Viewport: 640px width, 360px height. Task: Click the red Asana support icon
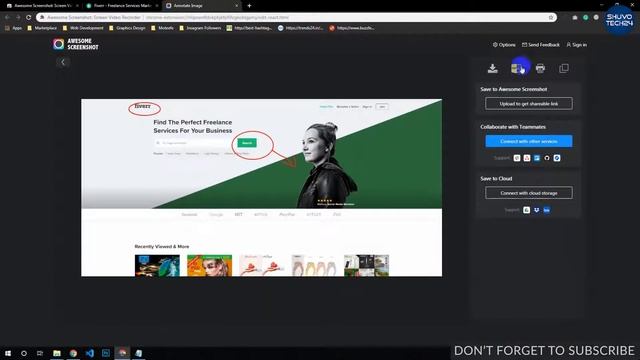[x=527, y=158]
